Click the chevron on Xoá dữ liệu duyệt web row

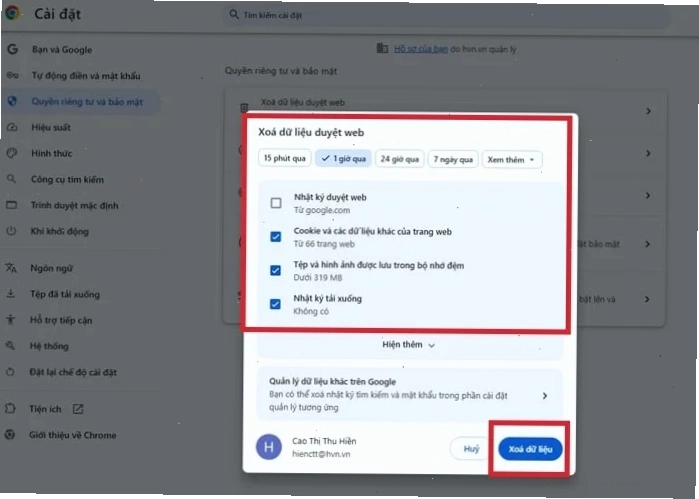[648, 111]
